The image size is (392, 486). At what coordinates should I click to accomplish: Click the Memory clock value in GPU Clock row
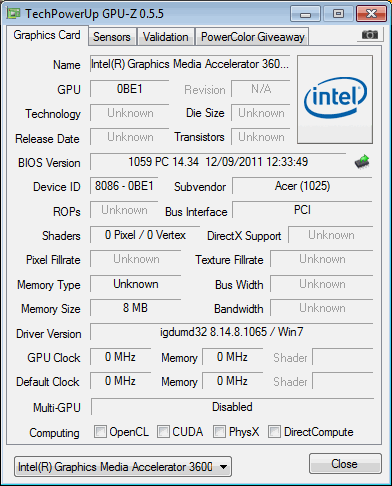[x=232, y=357]
